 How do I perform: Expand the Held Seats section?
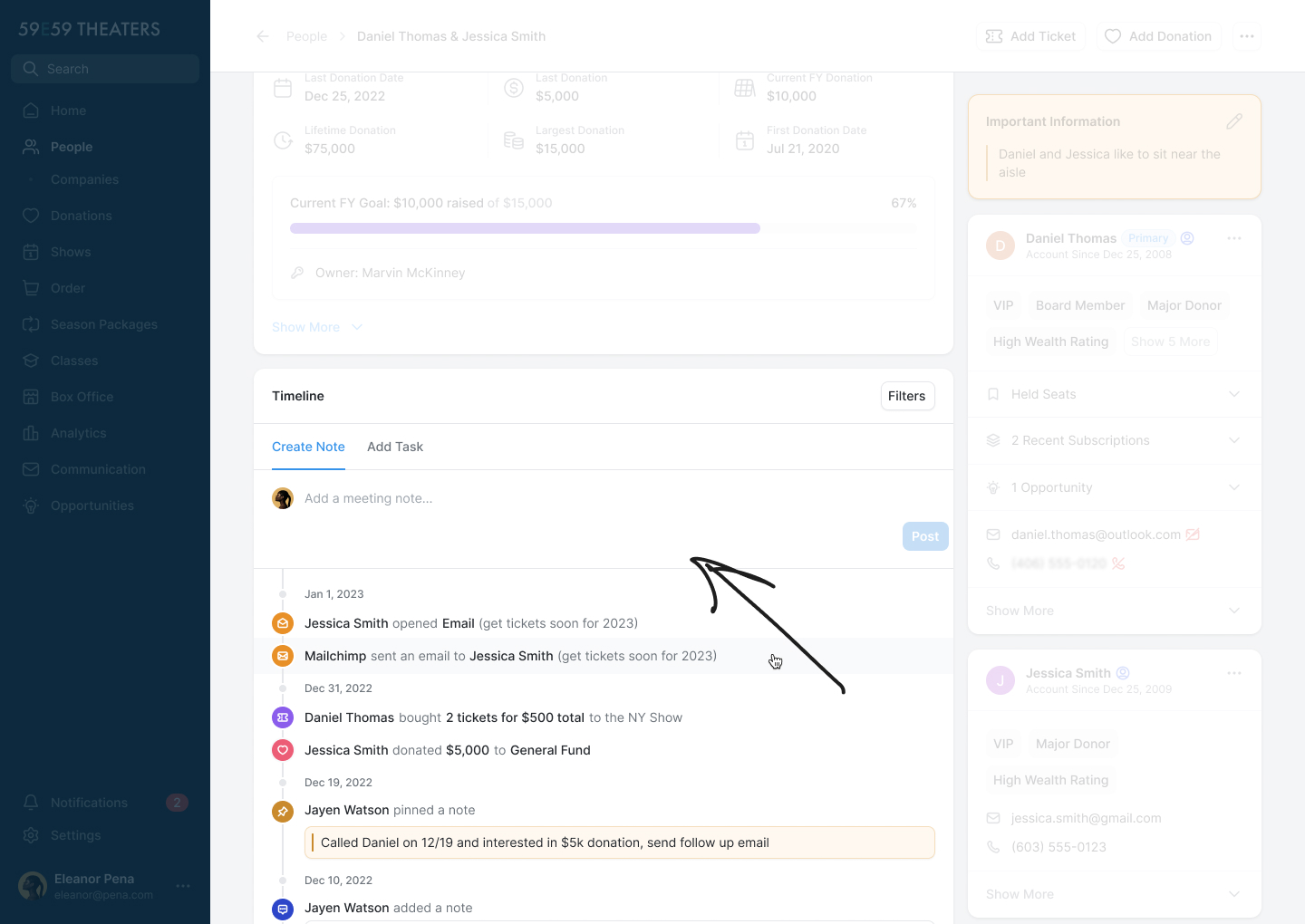(x=1234, y=394)
